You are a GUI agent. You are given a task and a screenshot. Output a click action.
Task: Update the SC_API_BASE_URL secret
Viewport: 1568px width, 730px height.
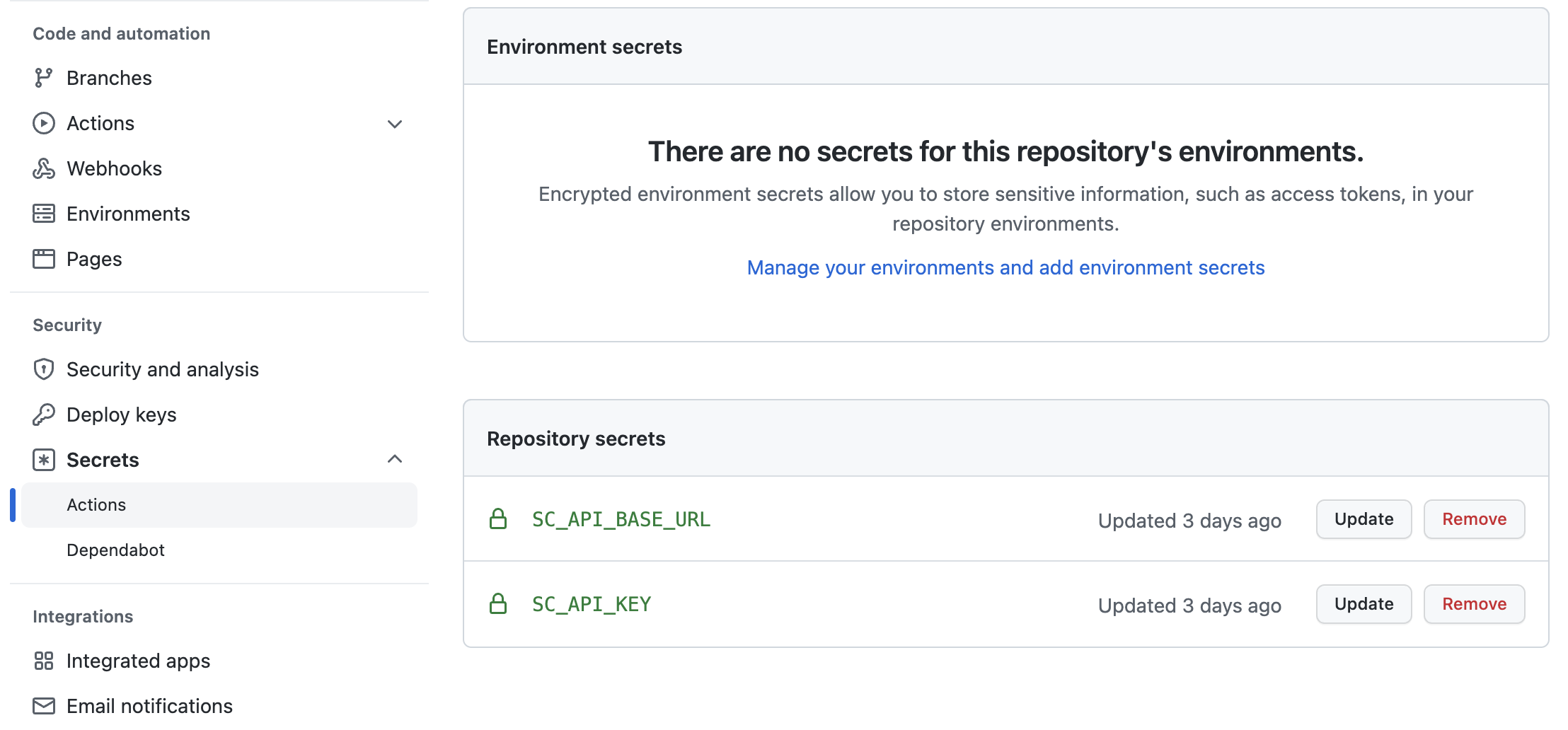[x=1364, y=519]
